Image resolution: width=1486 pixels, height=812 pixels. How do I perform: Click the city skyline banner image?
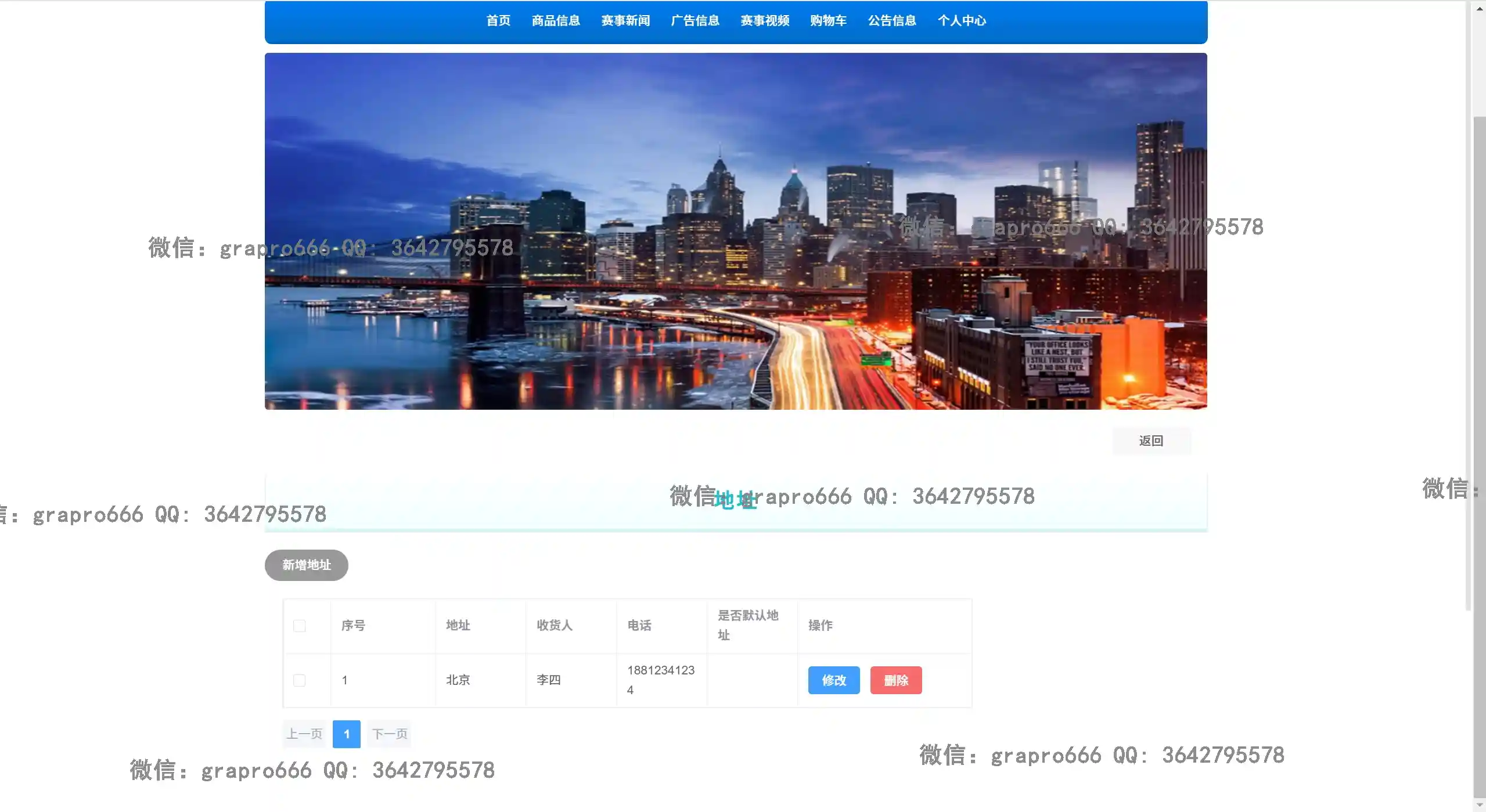pos(736,231)
